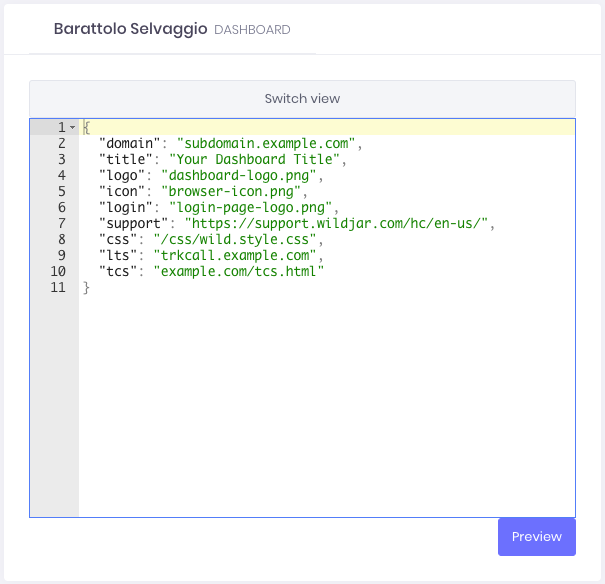Click gutter line number 5

[x=62, y=191]
